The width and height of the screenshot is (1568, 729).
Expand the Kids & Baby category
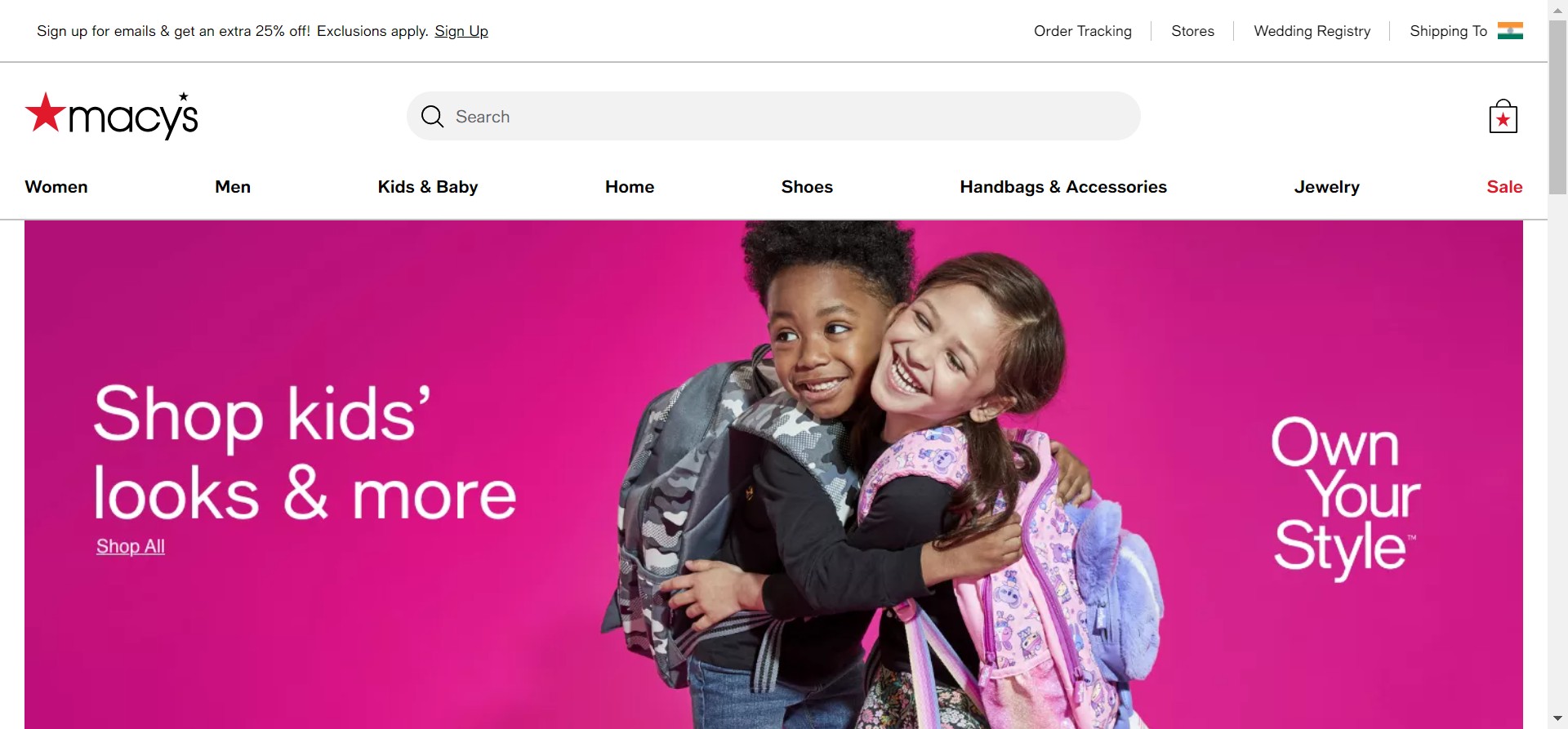pos(428,187)
